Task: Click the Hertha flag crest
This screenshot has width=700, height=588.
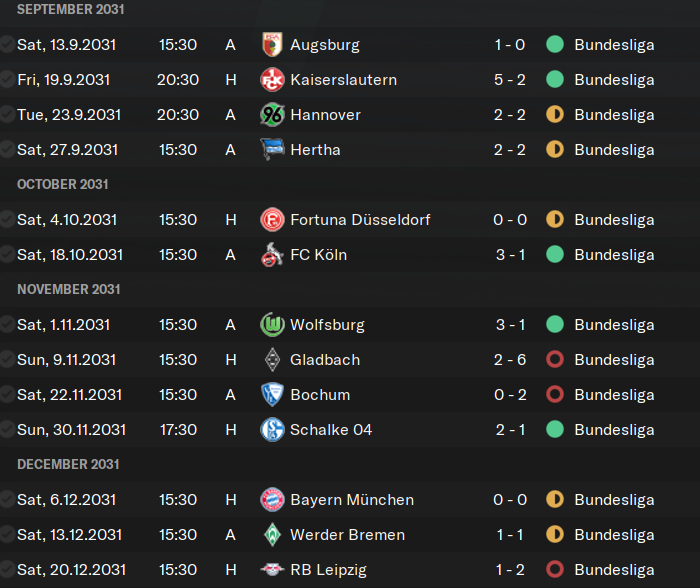Action: pyautogui.click(x=272, y=150)
